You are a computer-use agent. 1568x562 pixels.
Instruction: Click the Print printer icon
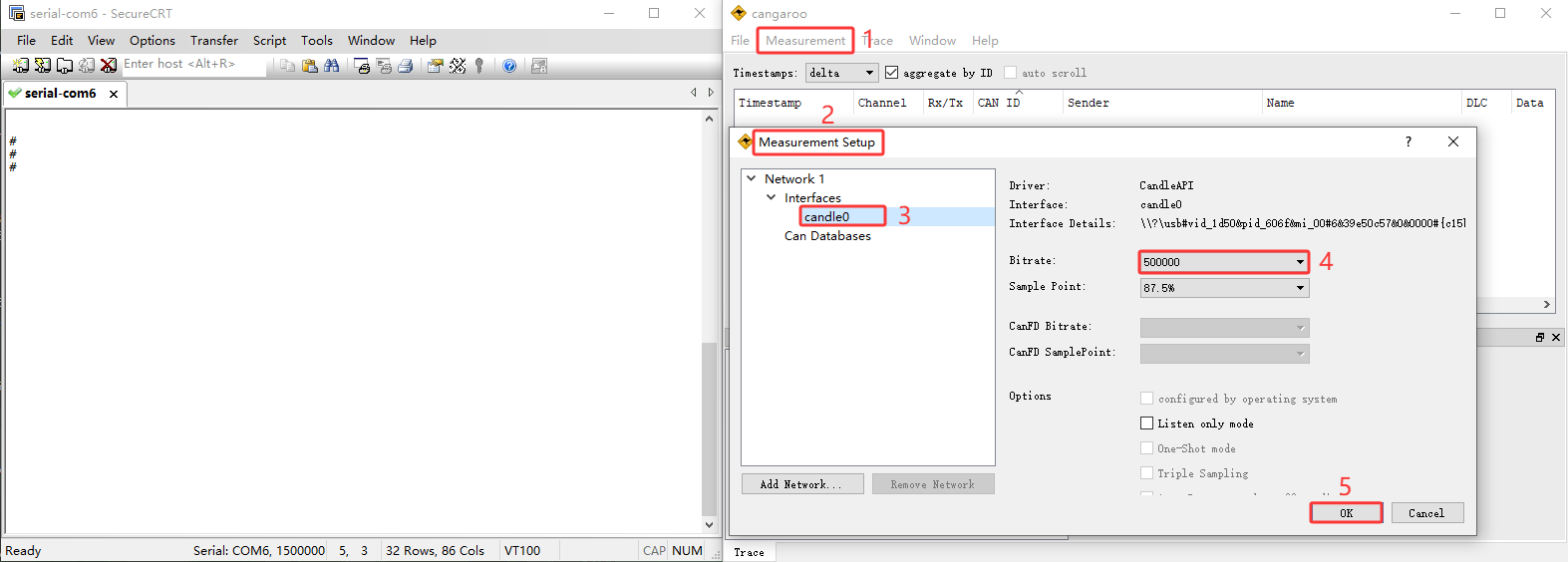tap(406, 66)
